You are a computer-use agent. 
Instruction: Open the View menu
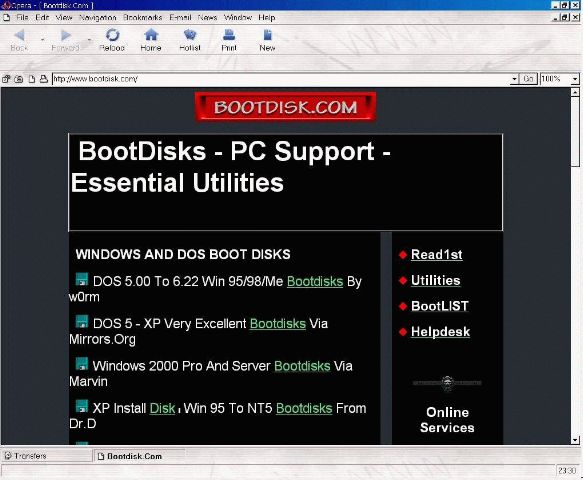tap(64, 17)
